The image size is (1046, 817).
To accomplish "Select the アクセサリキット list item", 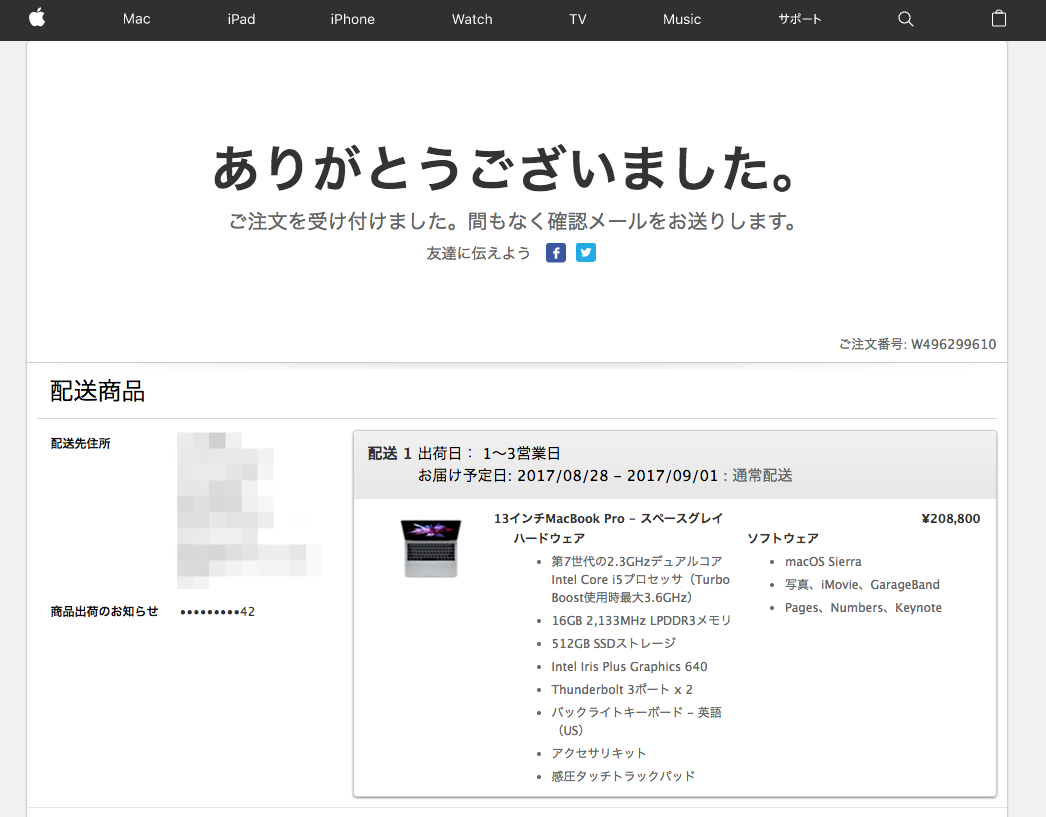I will pyautogui.click(x=598, y=753).
